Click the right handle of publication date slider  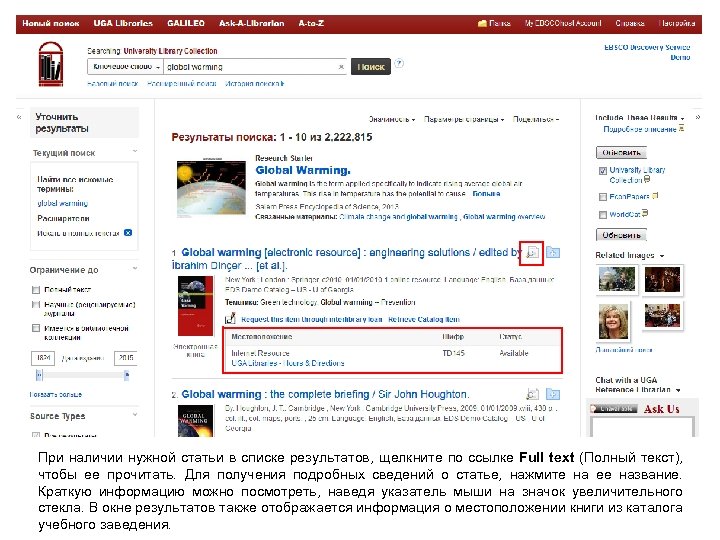(126, 375)
